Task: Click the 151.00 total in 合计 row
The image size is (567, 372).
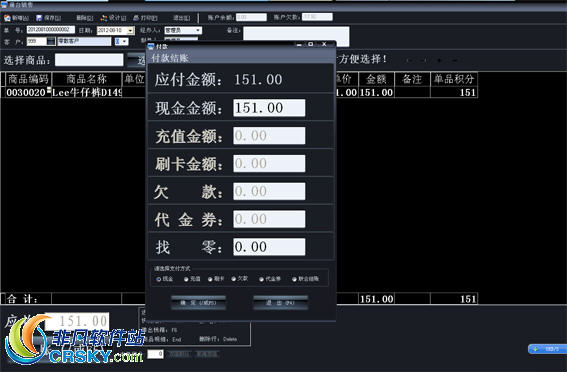Action: [x=376, y=299]
